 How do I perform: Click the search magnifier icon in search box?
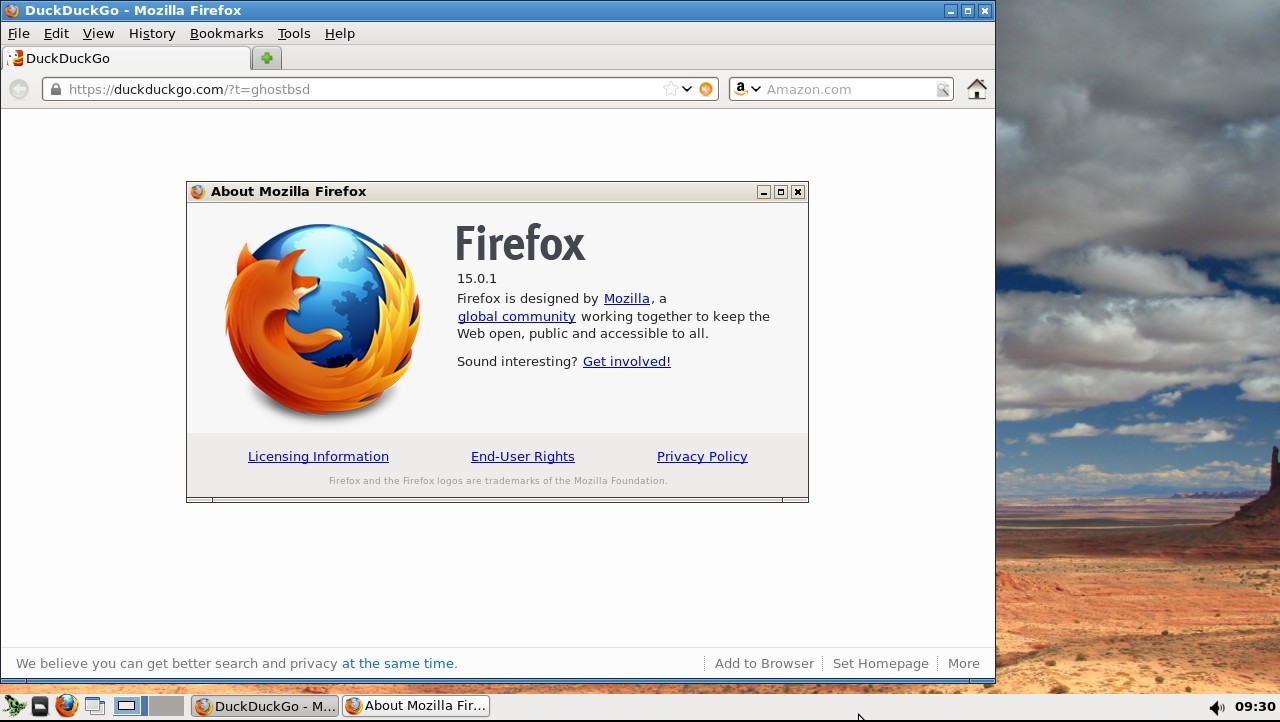click(942, 89)
